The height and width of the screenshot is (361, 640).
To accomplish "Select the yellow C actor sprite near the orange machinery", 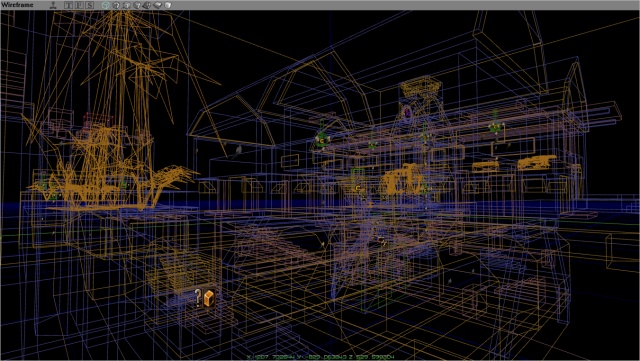I will click(358, 188).
